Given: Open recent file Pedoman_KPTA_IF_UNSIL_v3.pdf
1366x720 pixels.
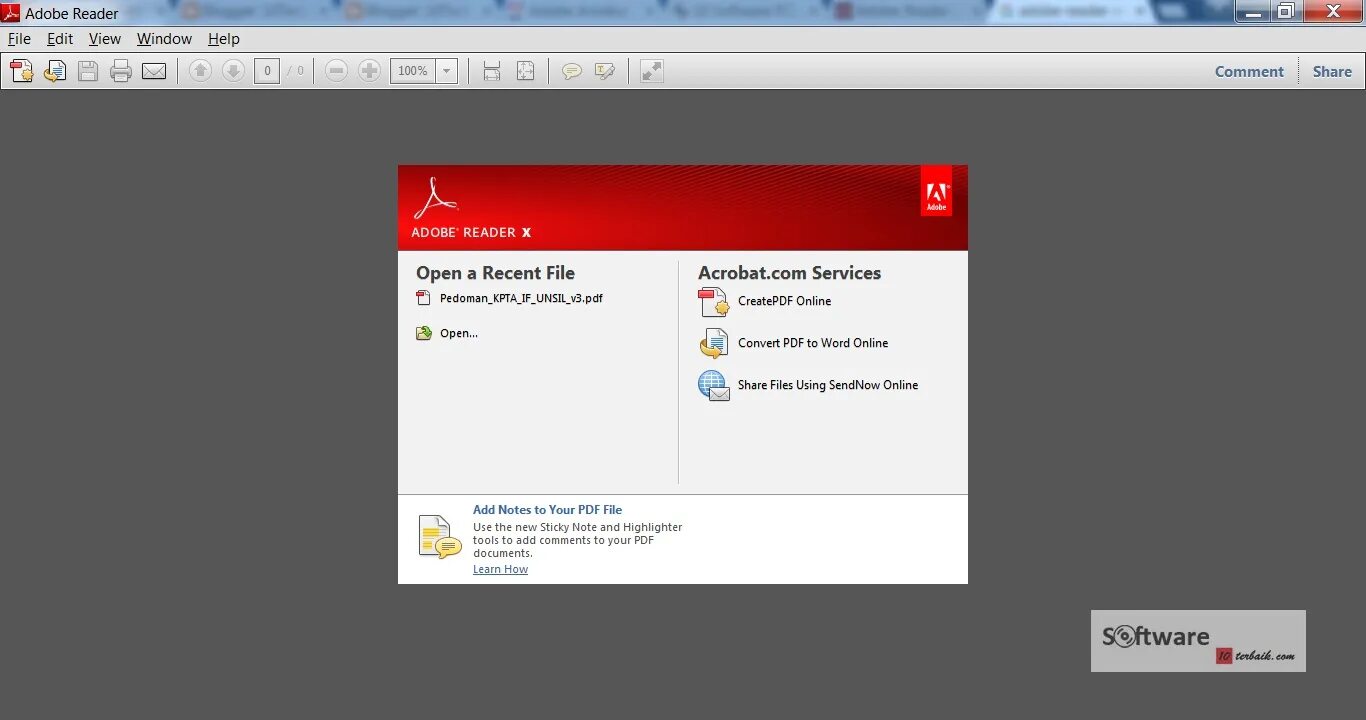Looking at the screenshot, I should click(521, 298).
